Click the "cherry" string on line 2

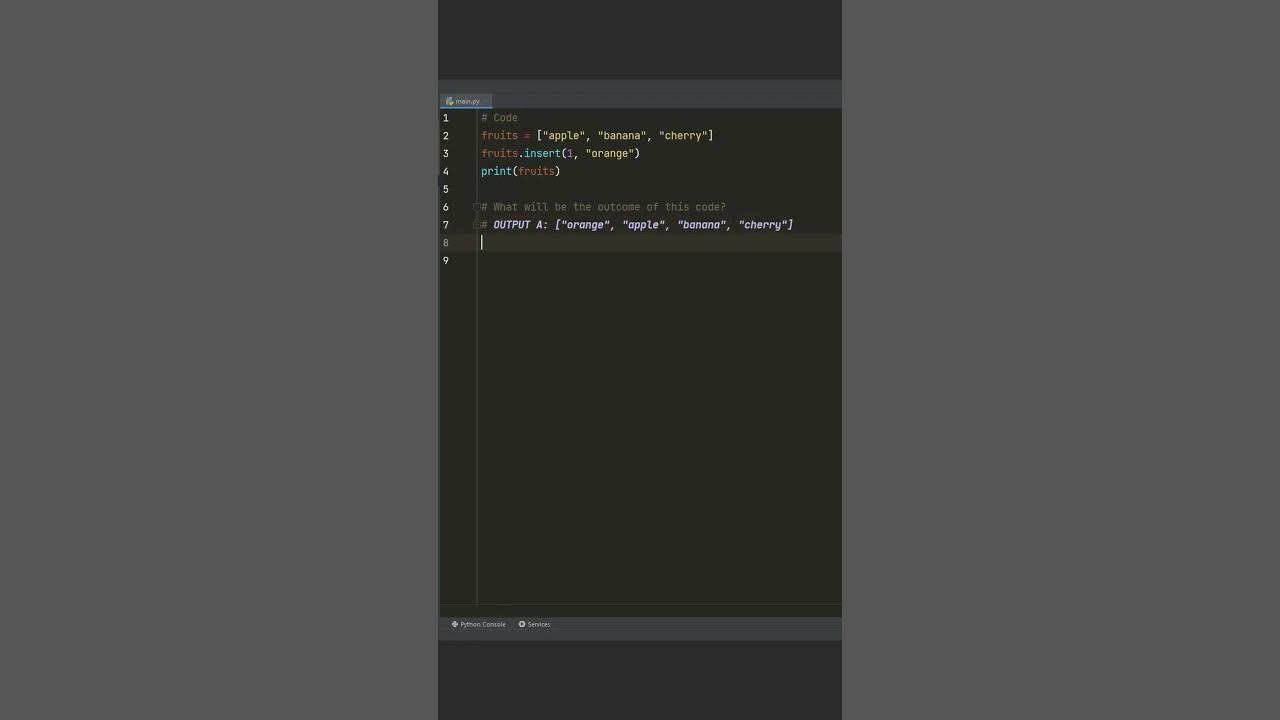point(683,136)
